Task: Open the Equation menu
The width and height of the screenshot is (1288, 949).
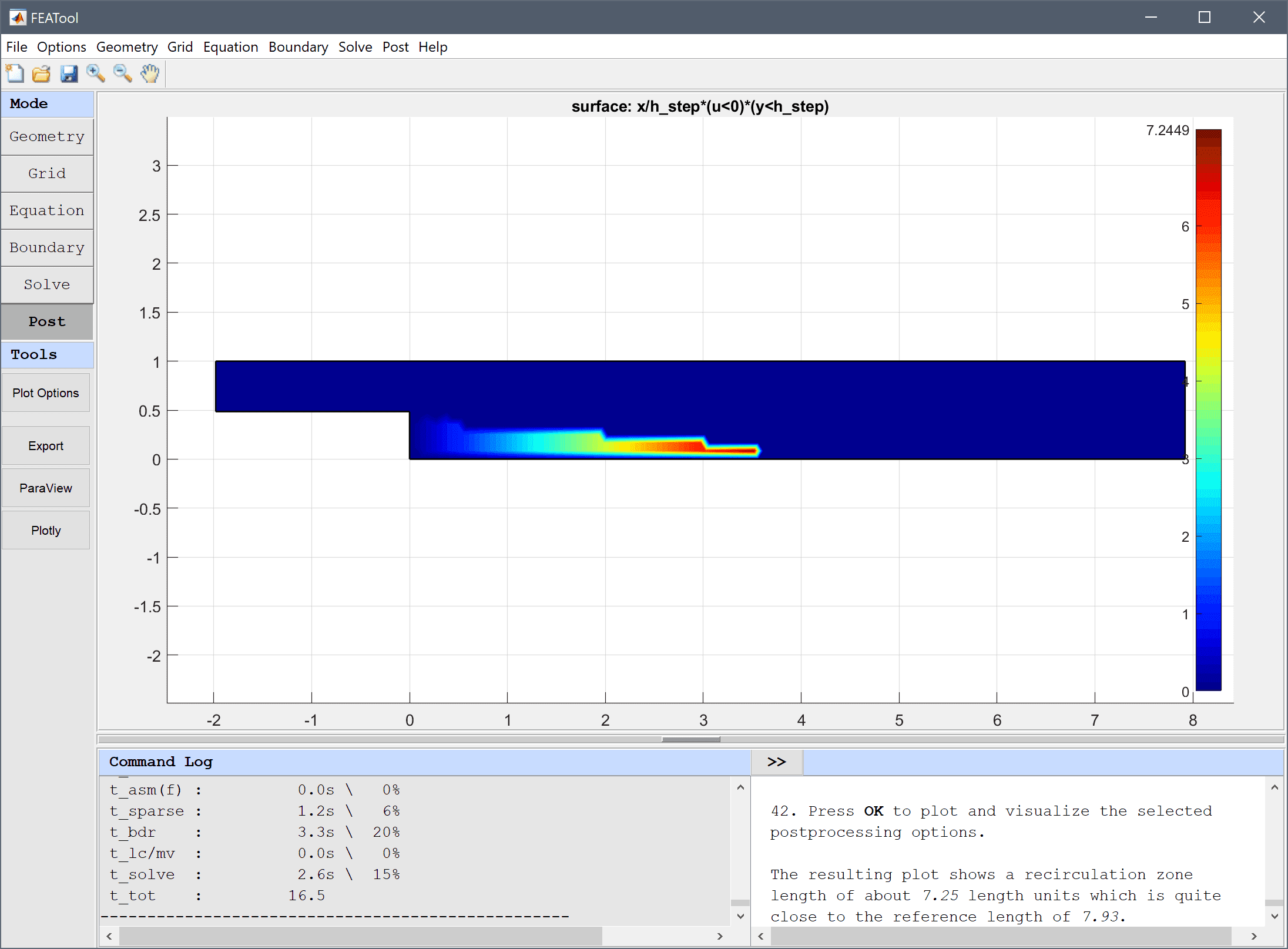Action: pyautogui.click(x=230, y=47)
